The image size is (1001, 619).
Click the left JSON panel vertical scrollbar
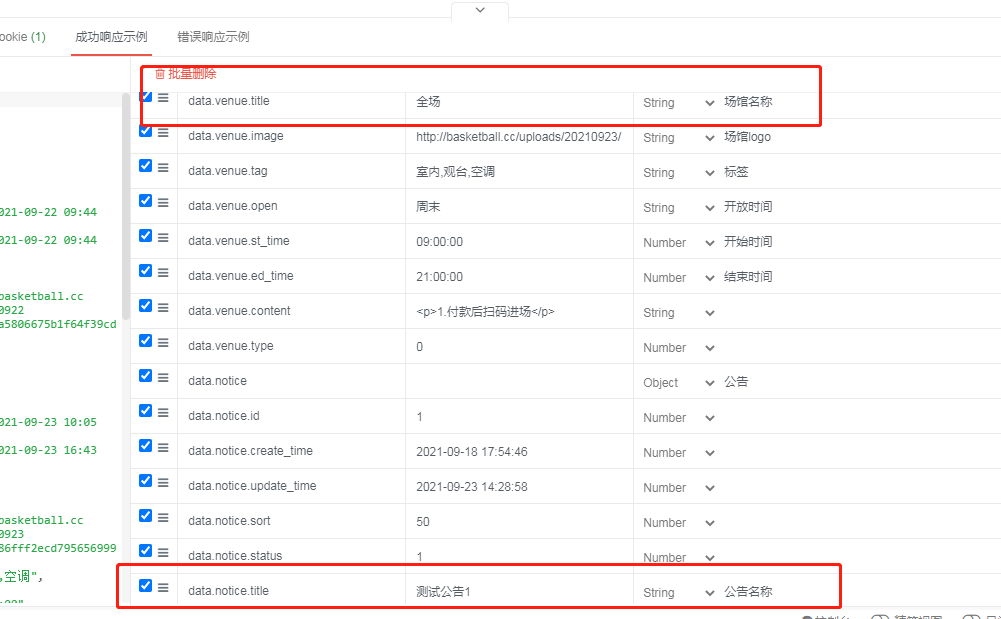pos(126,205)
